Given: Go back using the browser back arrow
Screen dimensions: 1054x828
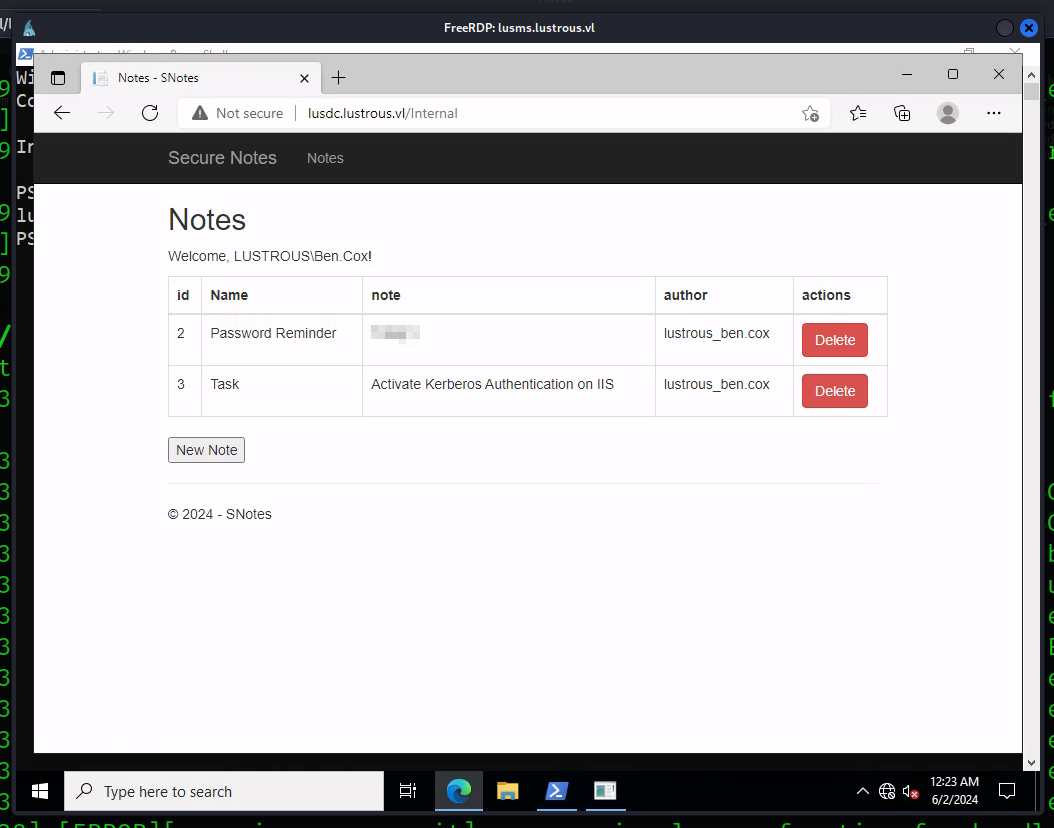Looking at the screenshot, I should [62, 113].
